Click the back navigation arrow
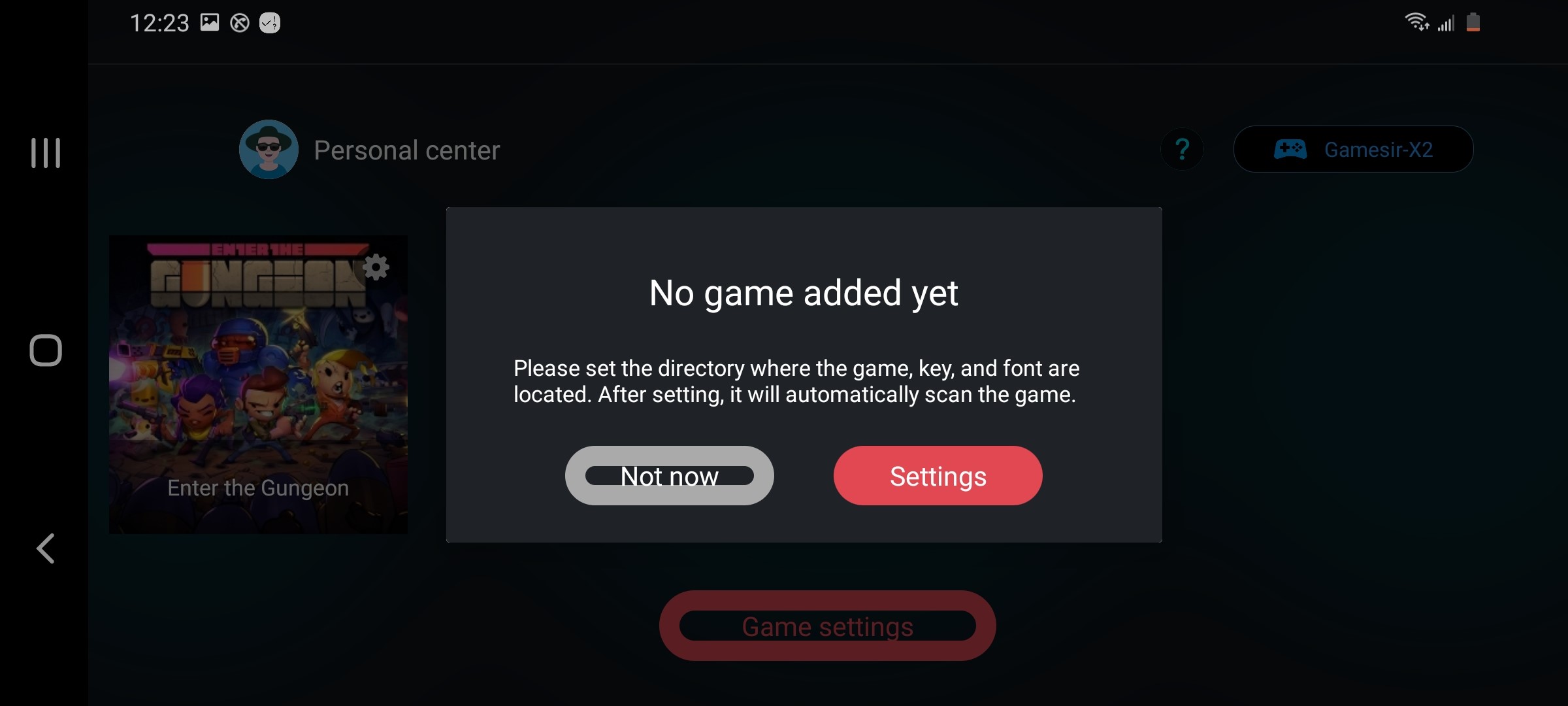Image resolution: width=1568 pixels, height=706 pixels. (45, 547)
